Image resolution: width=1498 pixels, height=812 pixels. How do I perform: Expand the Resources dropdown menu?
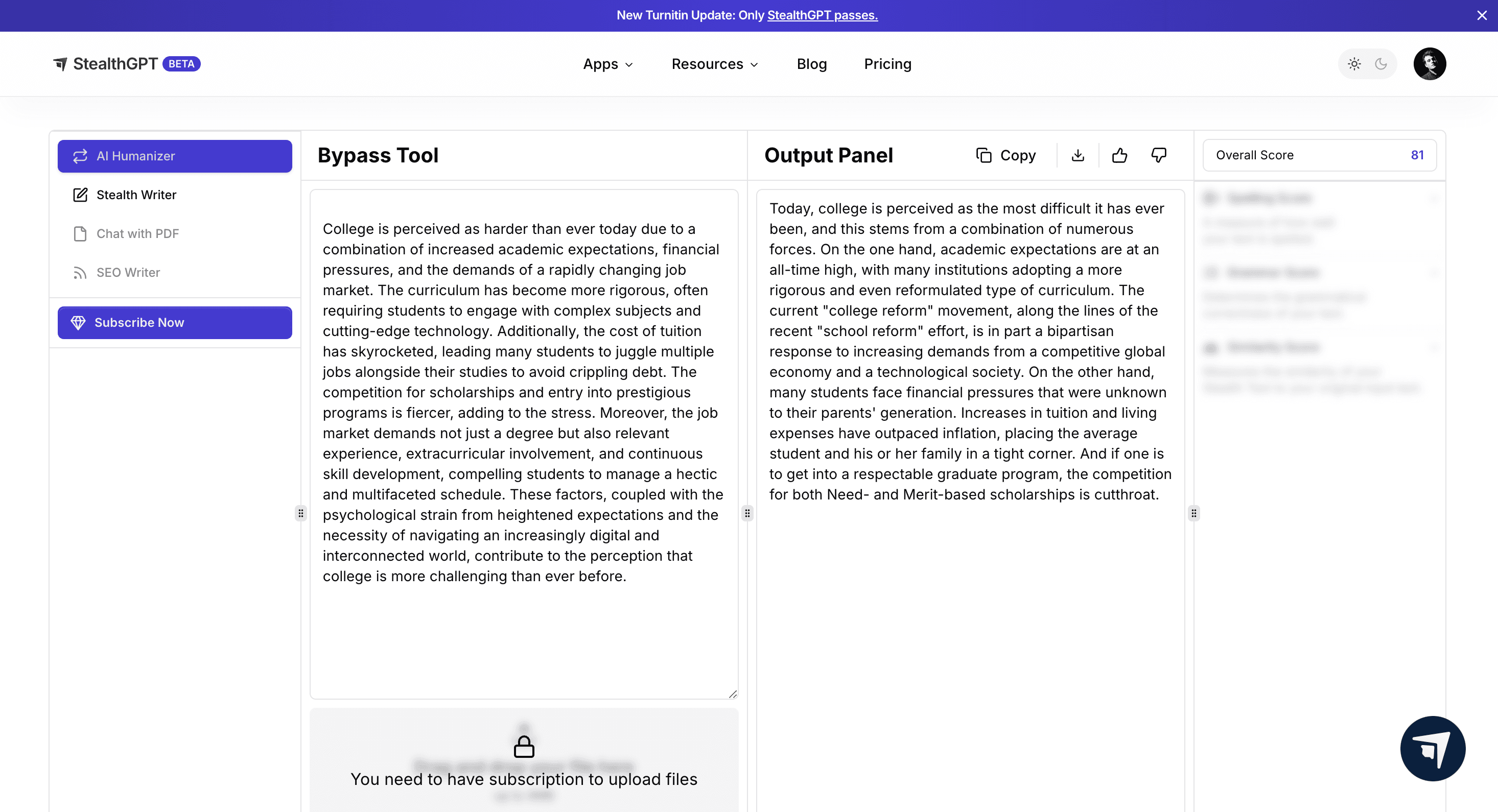click(715, 64)
